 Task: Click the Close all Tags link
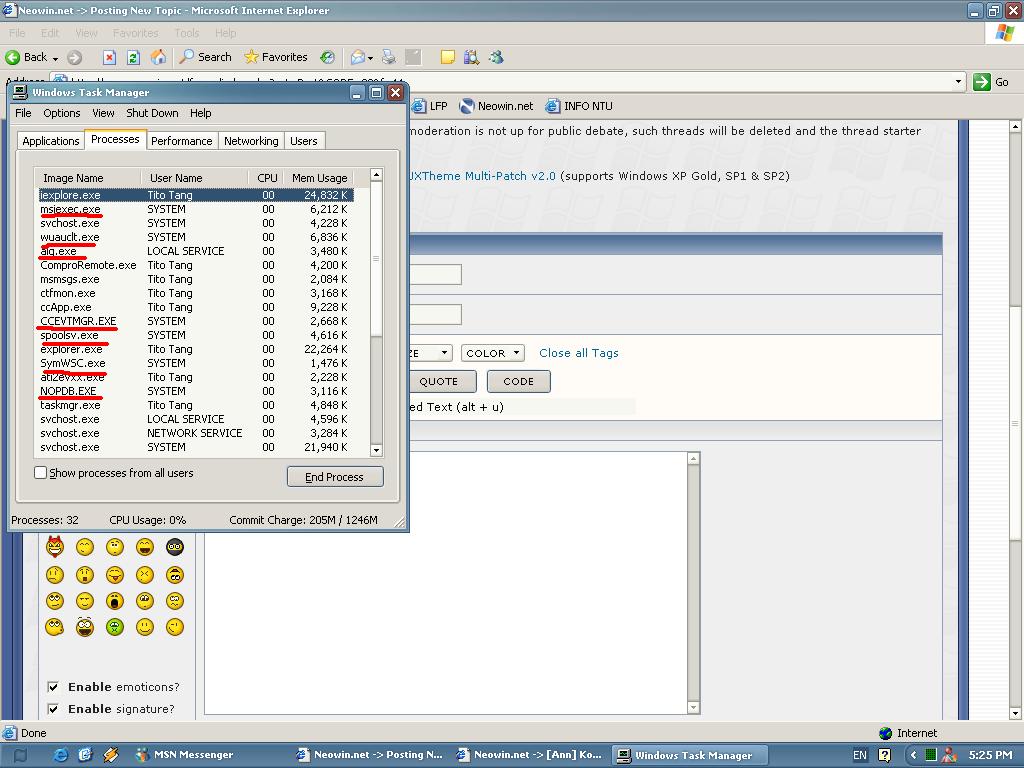click(581, 352)
